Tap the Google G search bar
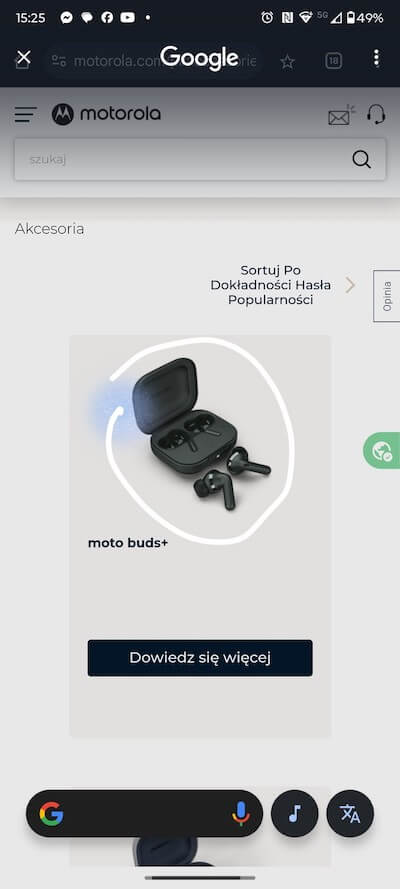The height and width of the screenshot is (889, 400). pyautogui.click(x=144, y=814)
